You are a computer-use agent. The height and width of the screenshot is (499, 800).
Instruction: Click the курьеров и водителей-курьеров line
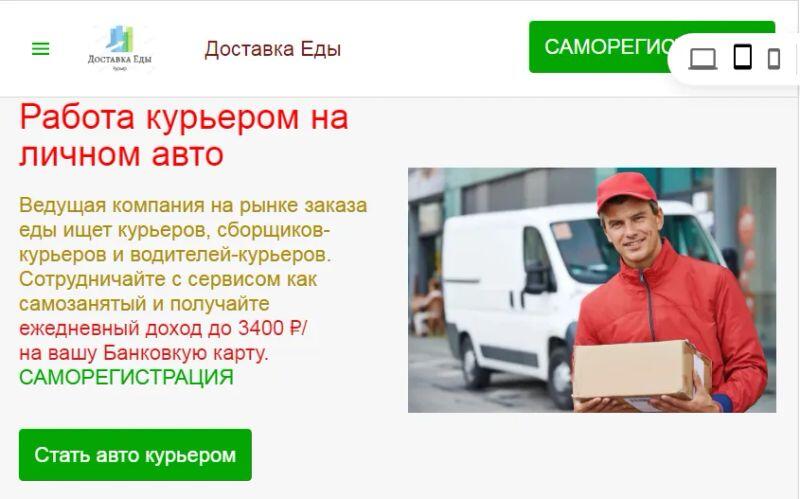[175, 254]
